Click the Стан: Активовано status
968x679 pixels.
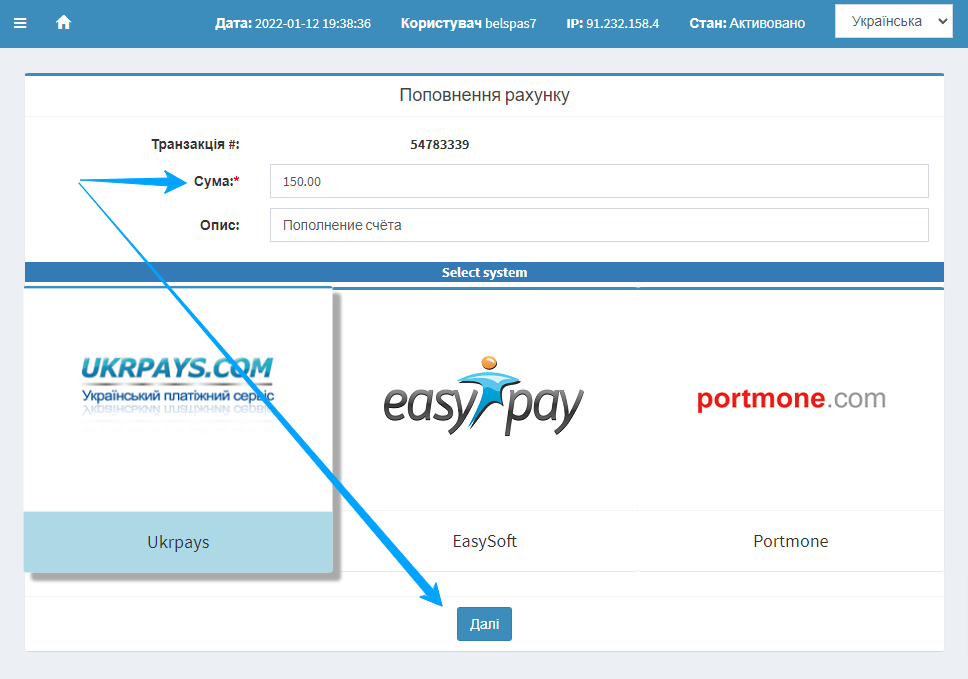click(x=747, y=23)
